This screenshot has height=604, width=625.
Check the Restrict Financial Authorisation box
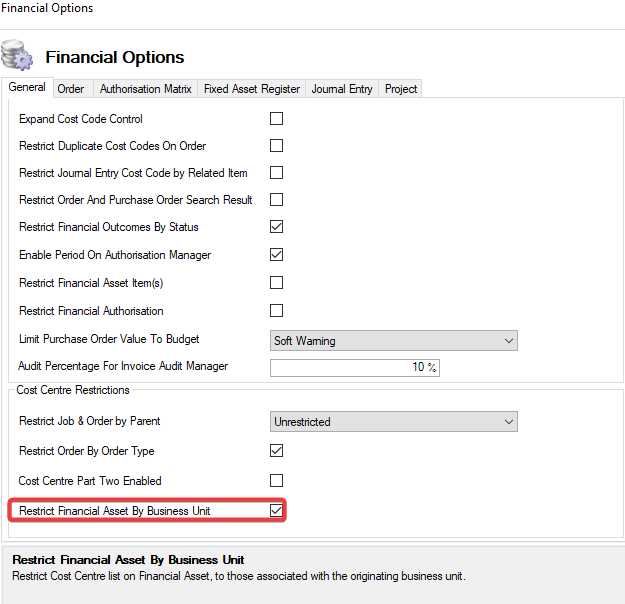pos(277,311)
